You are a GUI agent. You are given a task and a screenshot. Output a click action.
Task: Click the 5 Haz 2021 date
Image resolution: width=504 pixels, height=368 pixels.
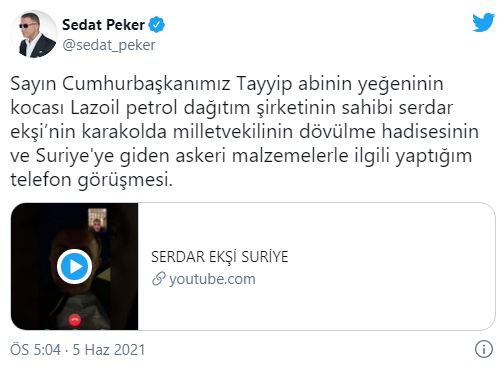[109, 350]
